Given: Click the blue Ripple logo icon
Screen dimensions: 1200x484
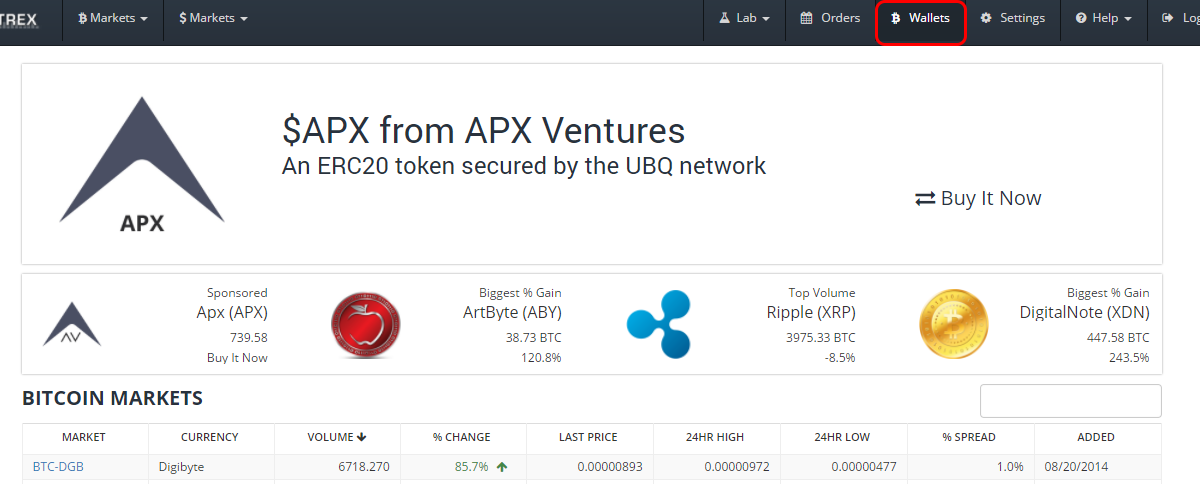Looking at the screenshot, I should 659,324.
